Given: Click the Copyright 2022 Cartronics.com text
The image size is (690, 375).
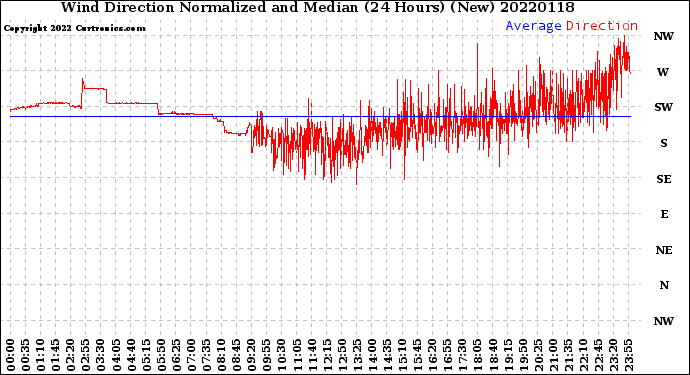Looking at the screenshot, I should point(75,28).
